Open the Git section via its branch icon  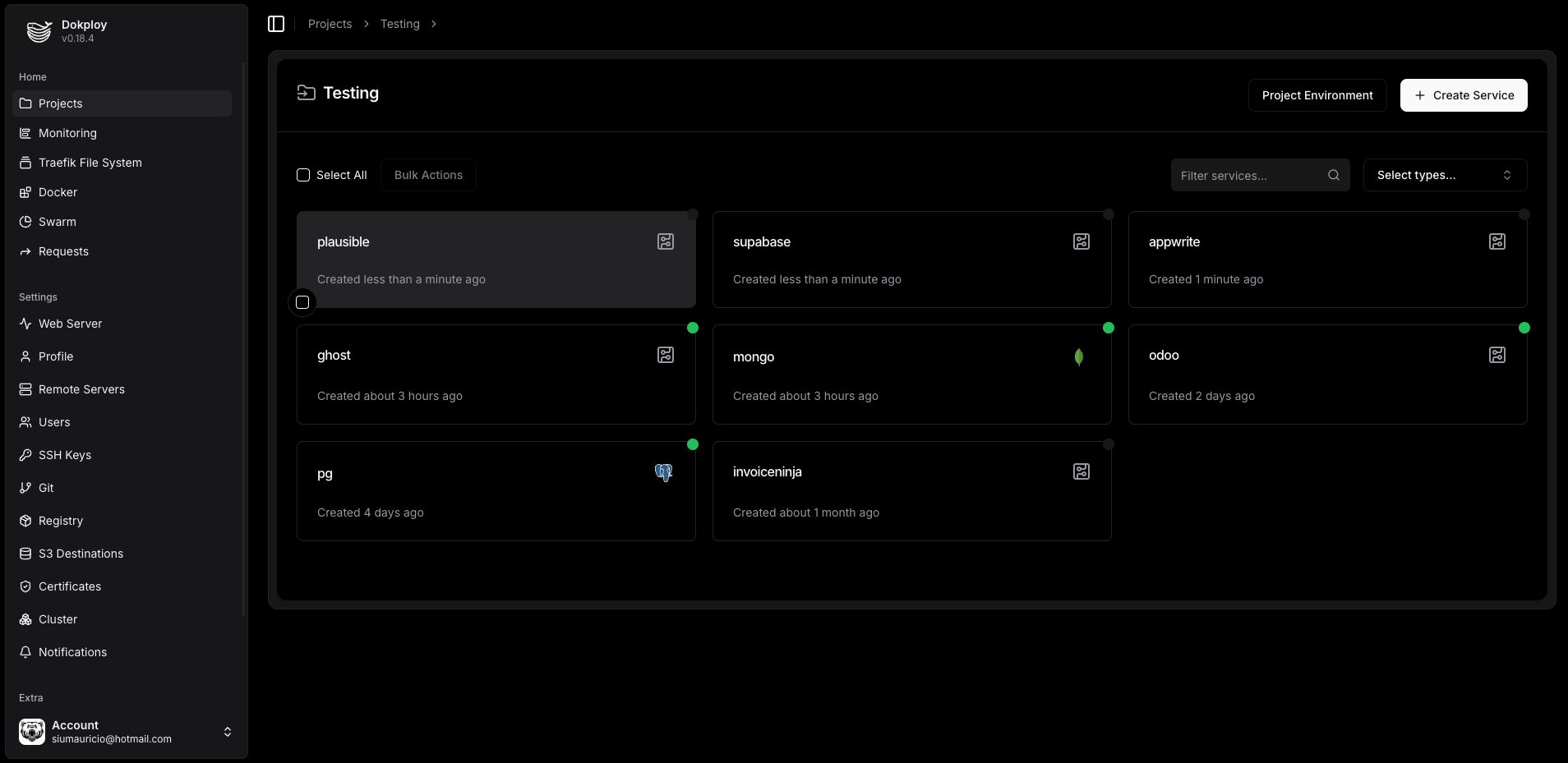click(x=24, y=487)
